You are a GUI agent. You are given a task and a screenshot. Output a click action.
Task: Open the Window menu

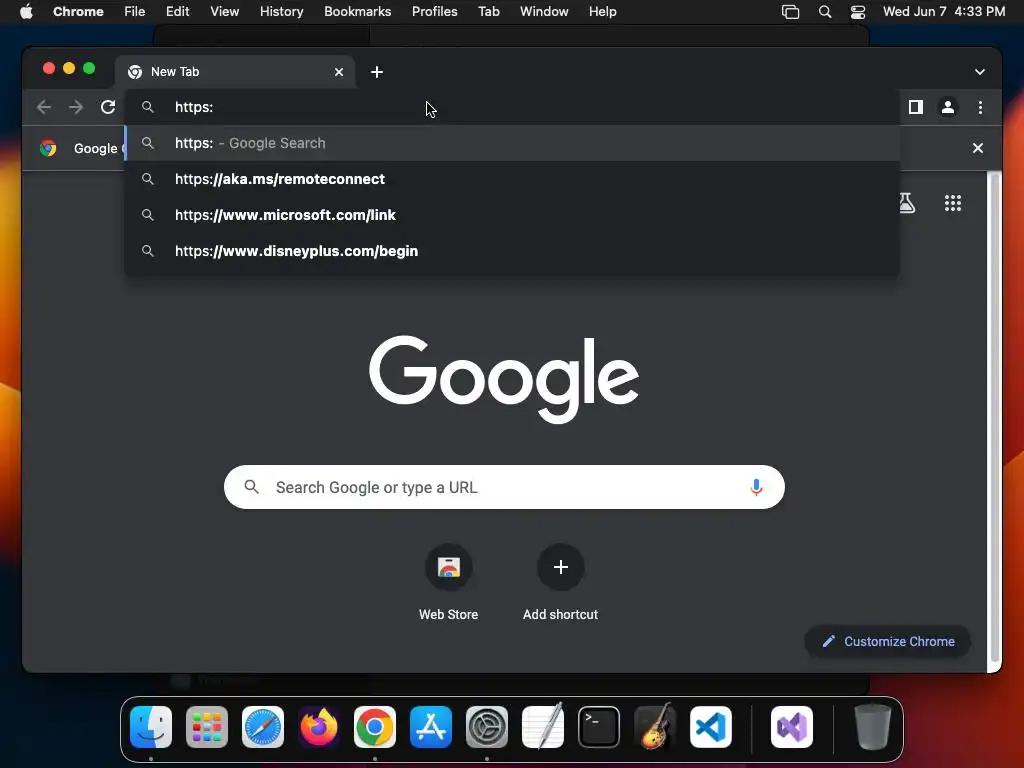(544, 12)
